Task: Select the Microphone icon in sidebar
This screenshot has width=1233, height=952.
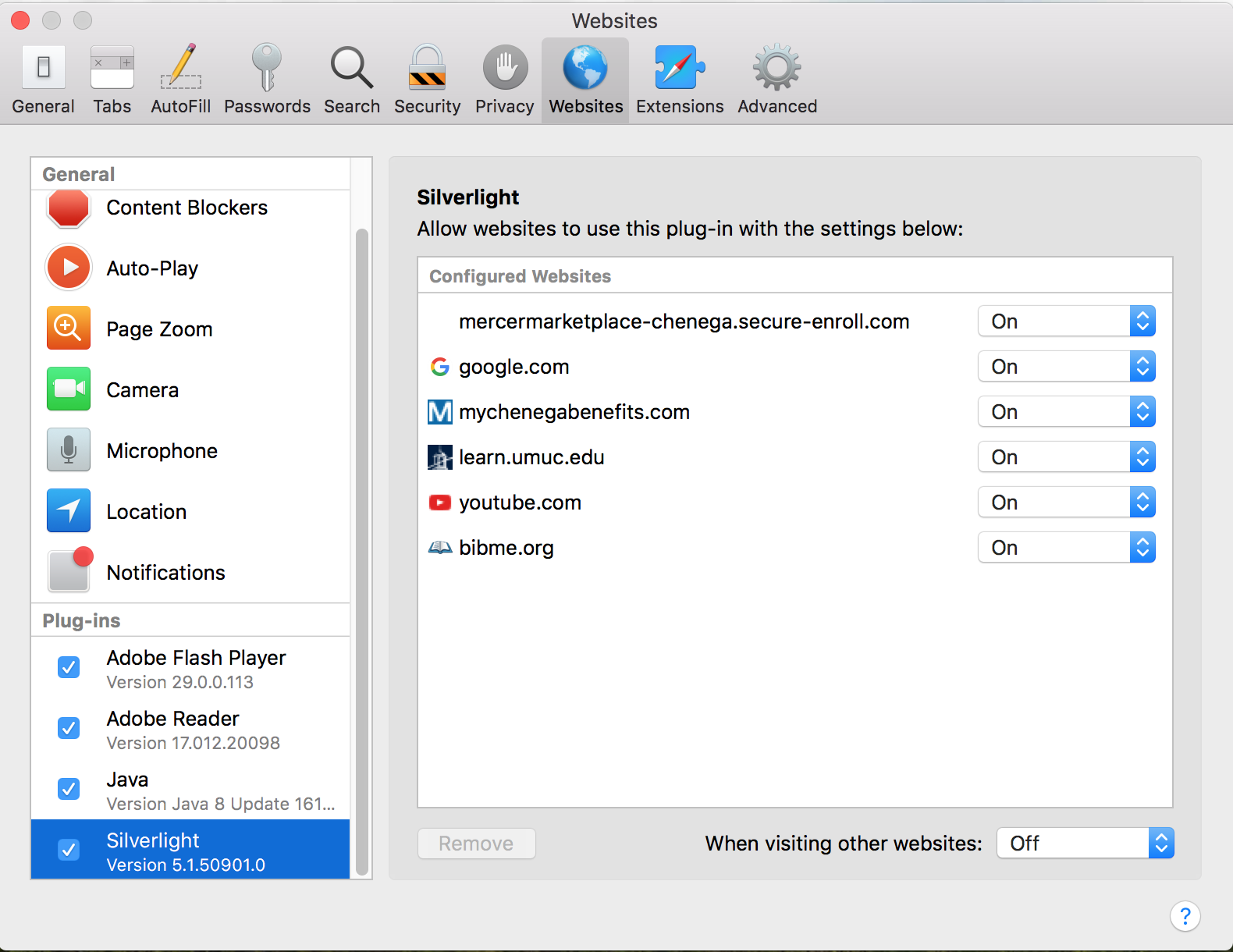Action: [x=69, y=450]
